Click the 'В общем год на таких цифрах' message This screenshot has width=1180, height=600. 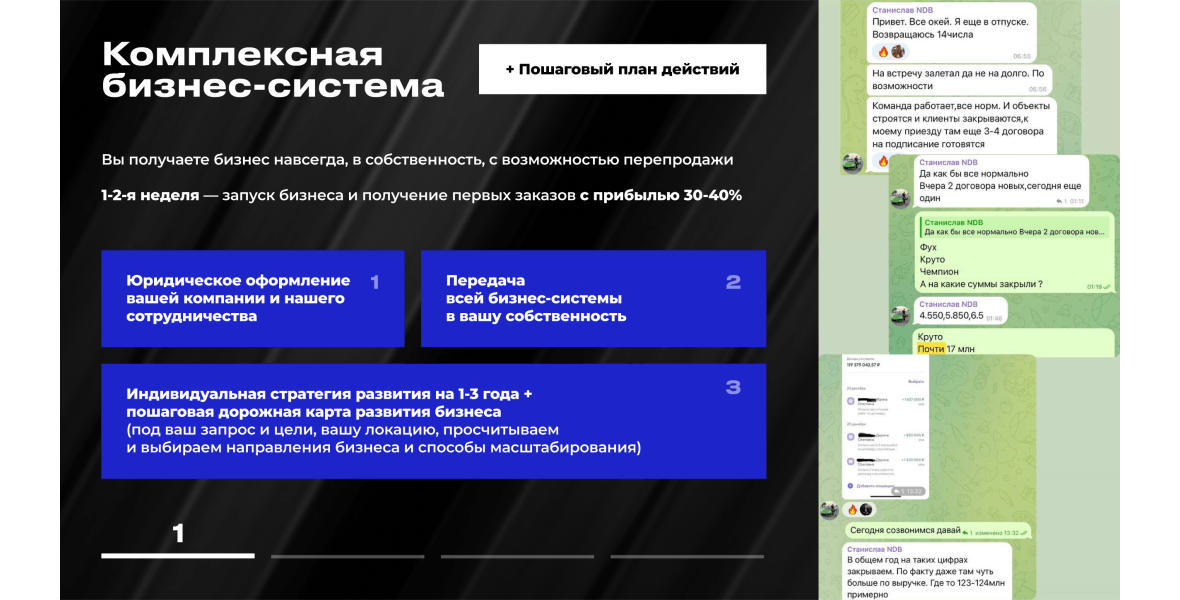click(x=927, y=572)
